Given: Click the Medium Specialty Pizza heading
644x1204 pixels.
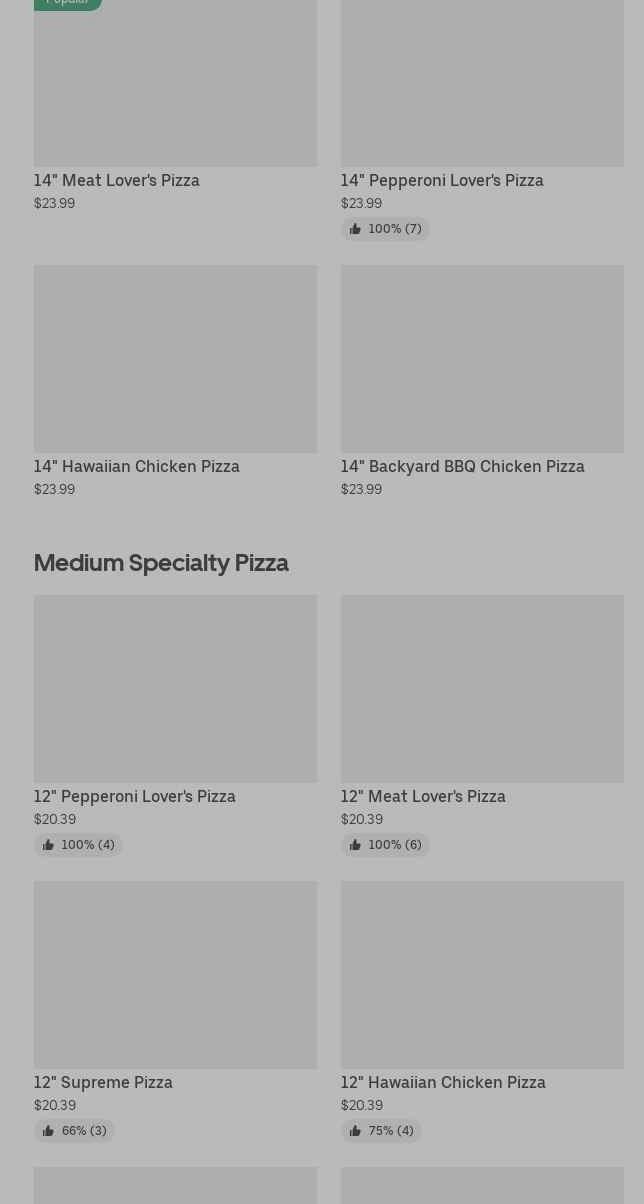Looking at the screenshot, I should pos(161,562).
